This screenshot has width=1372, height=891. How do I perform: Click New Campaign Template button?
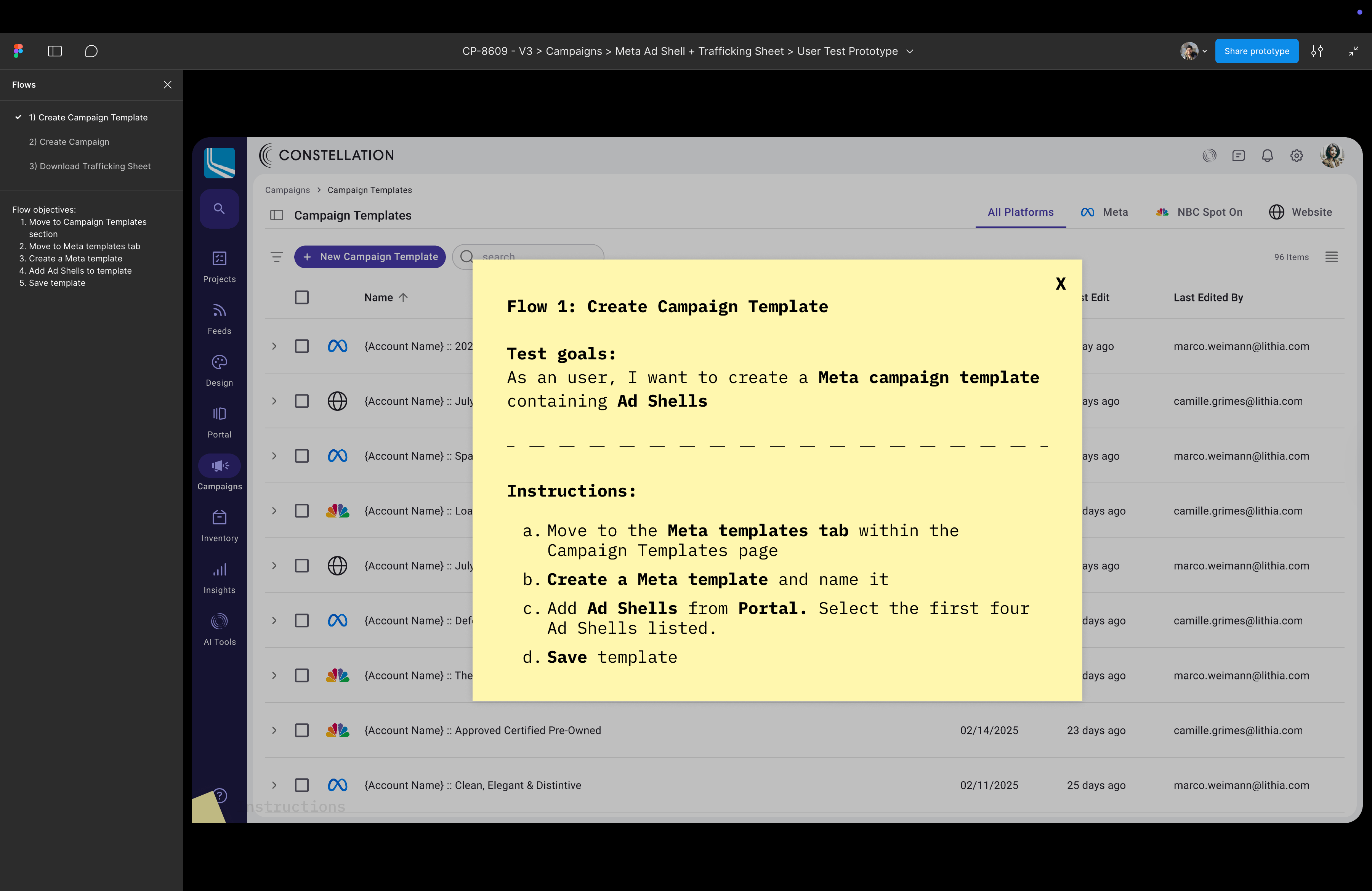[x=370, y=256]
